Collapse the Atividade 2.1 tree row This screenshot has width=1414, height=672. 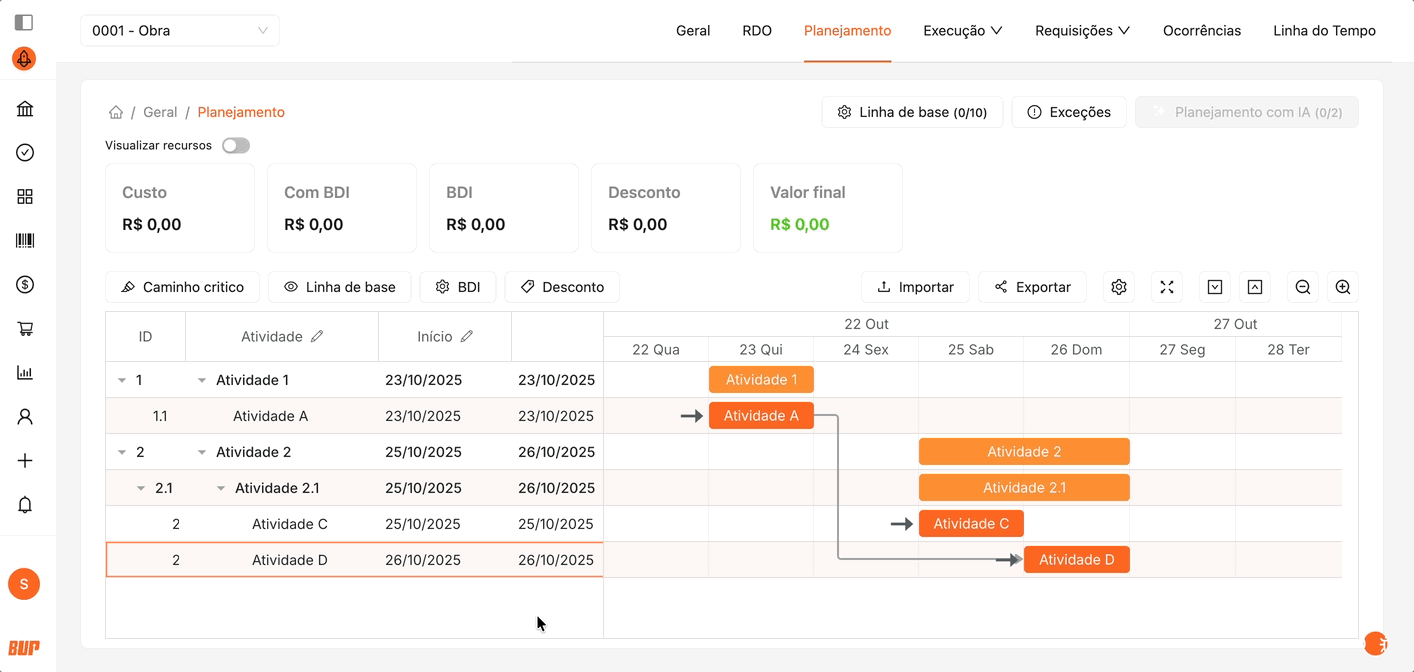(221, 488)
